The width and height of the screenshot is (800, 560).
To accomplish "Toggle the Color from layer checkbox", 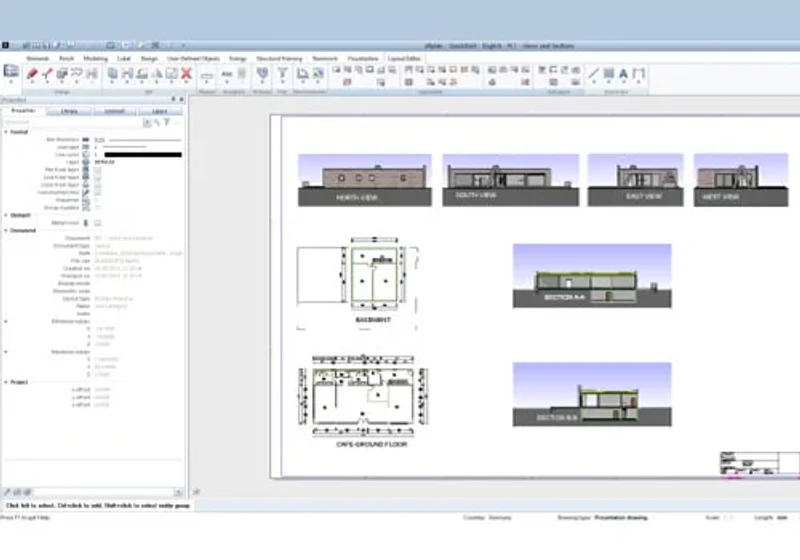I will point(97,185).
